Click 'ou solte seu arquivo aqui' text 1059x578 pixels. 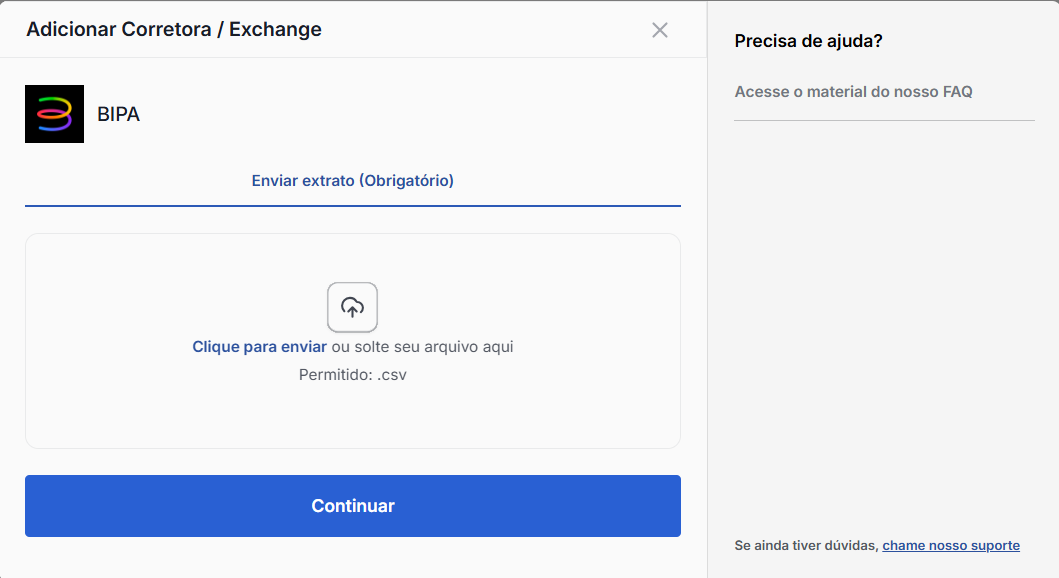(x=422, y=347)
